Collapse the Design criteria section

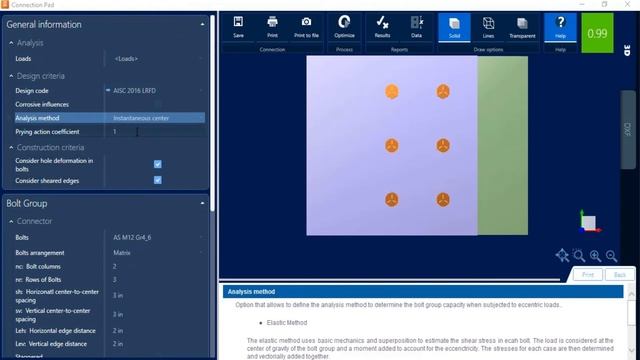[x=11, y=76]
